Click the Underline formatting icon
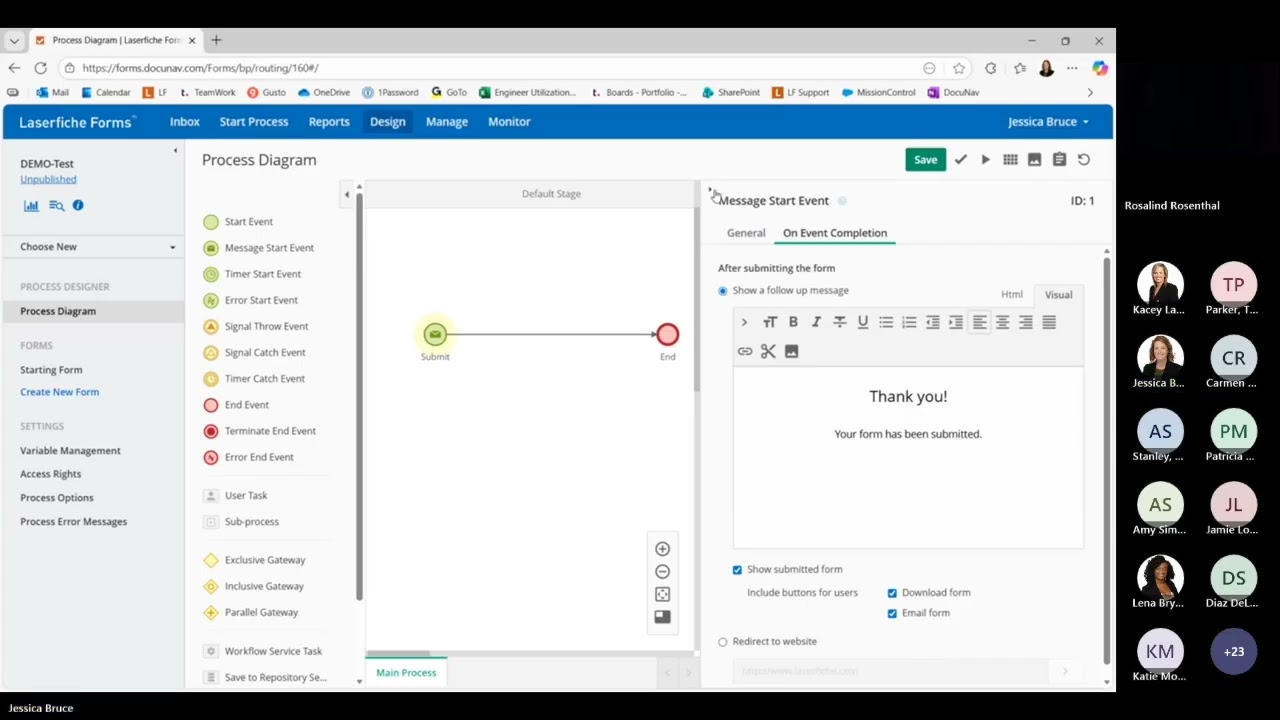Screen dimensions: 1280x720 click(862, 322)
